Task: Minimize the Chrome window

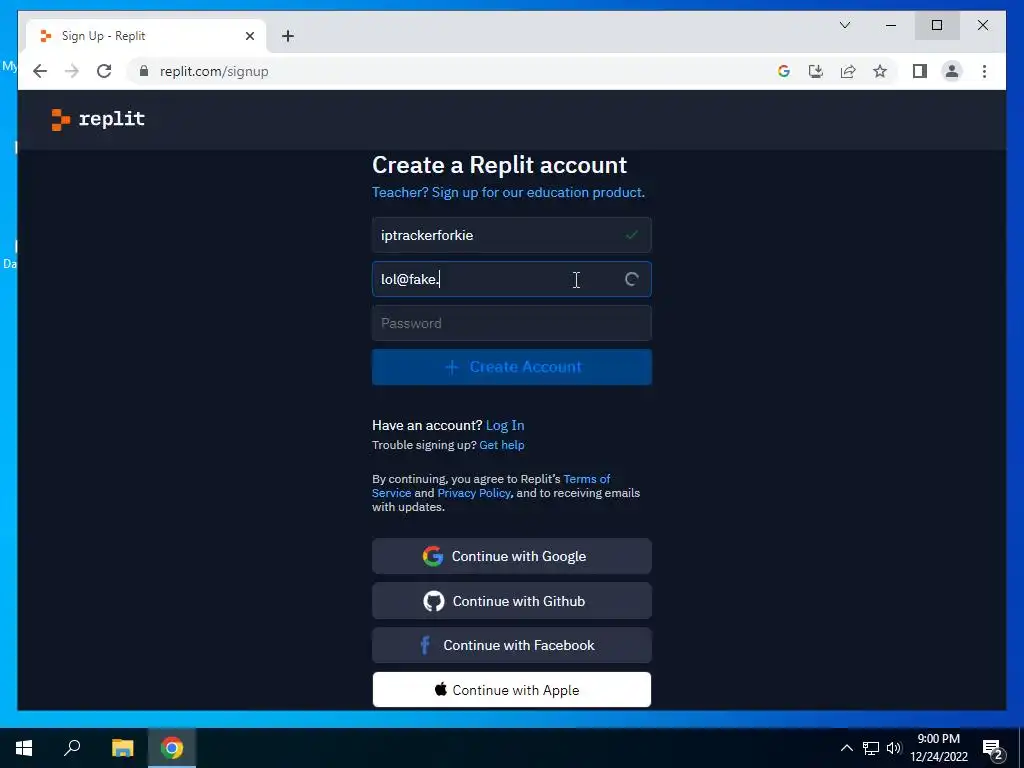Action: pyautogui.click(x=891, y=25)
